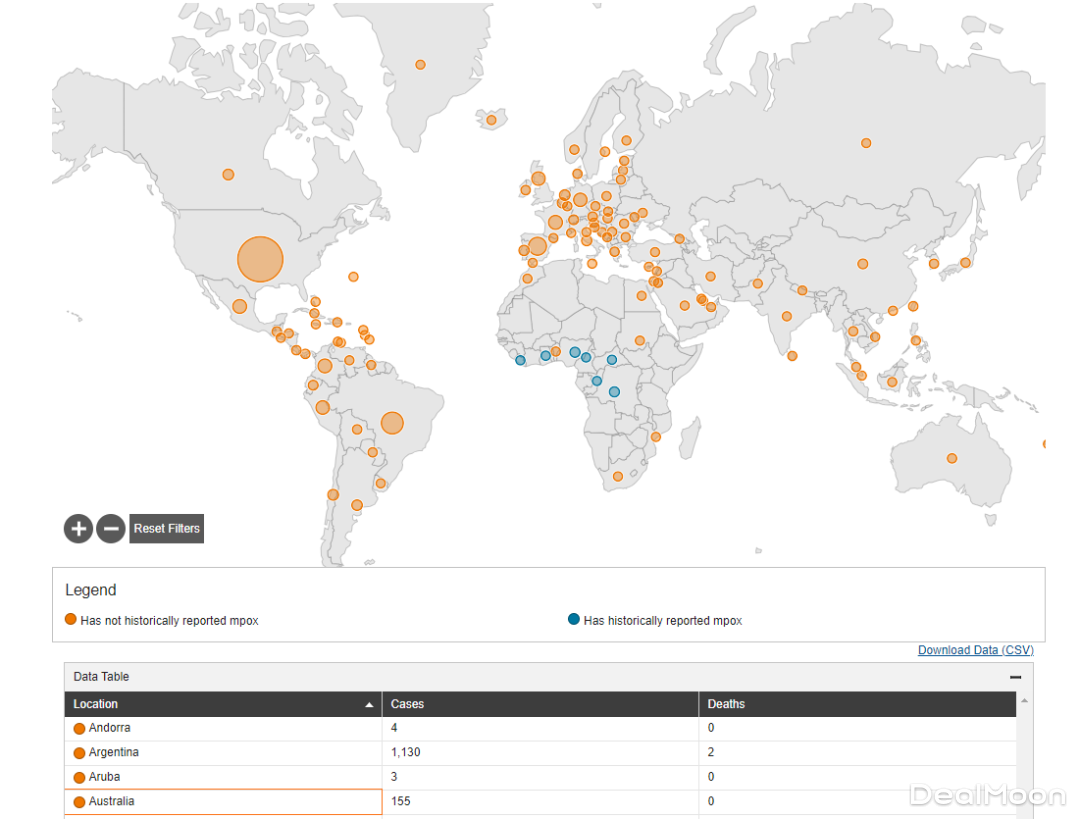Select the Andorra row in the table

(x=110, y=728)
